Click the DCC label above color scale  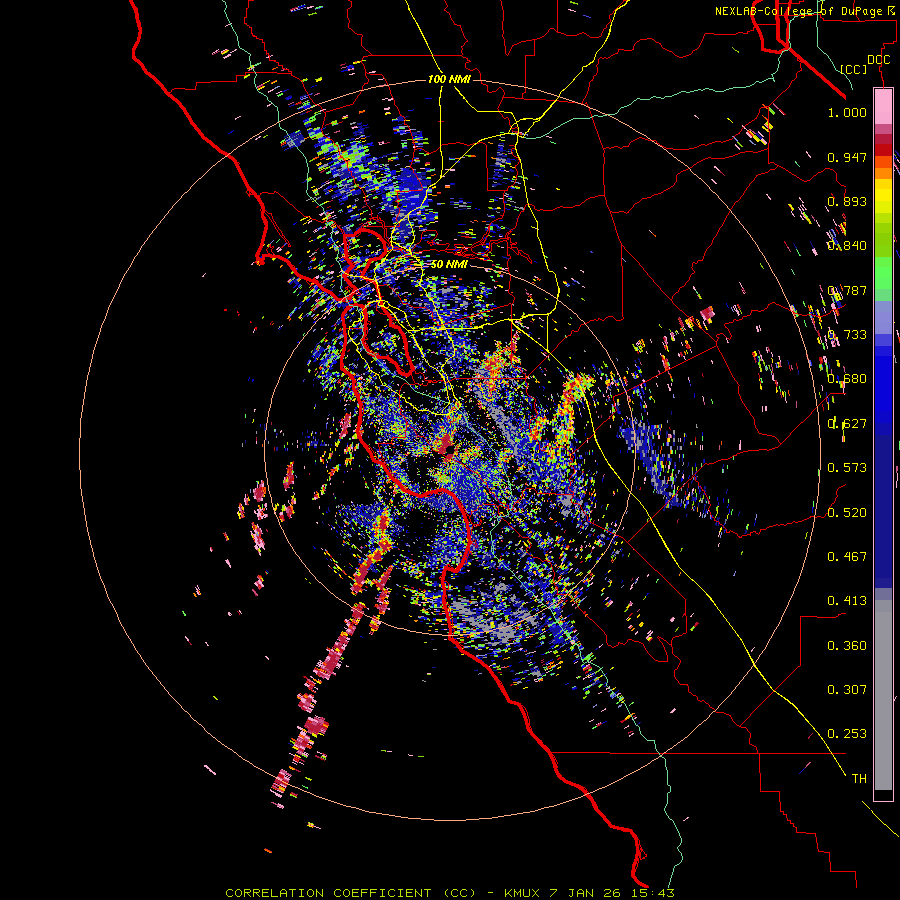tap(878, 60)
